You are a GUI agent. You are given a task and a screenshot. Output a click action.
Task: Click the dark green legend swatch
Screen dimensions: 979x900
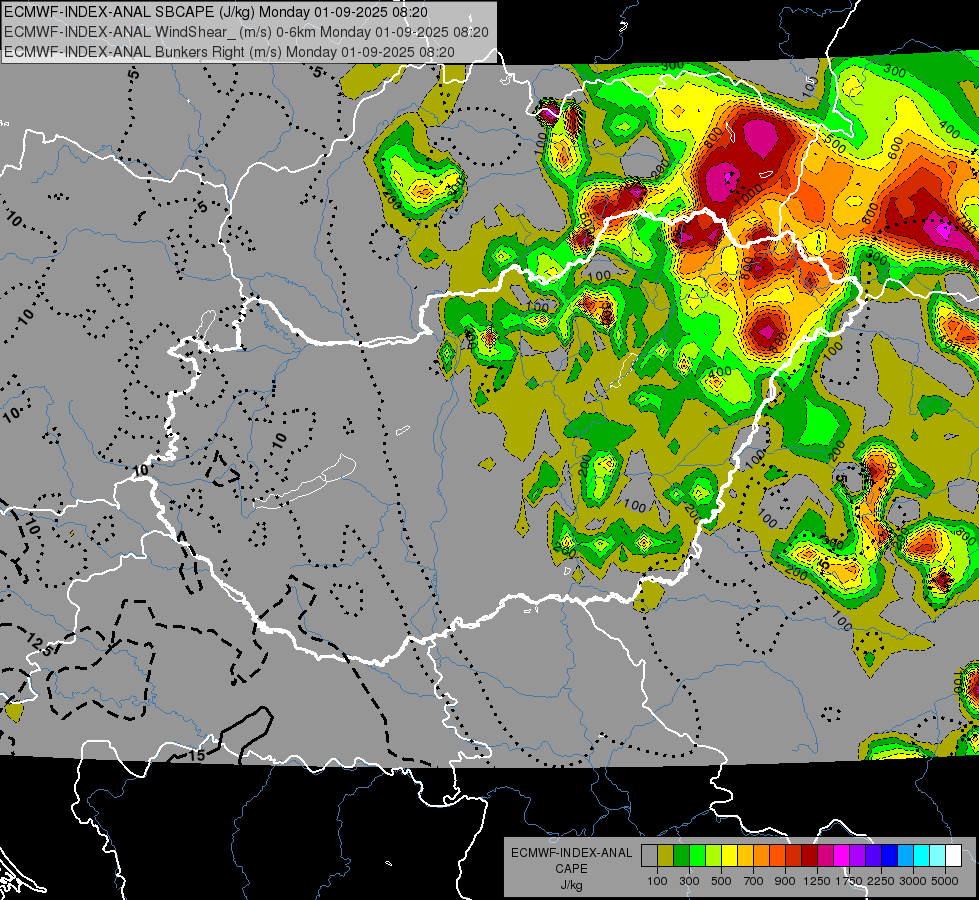tap(681, 856)
